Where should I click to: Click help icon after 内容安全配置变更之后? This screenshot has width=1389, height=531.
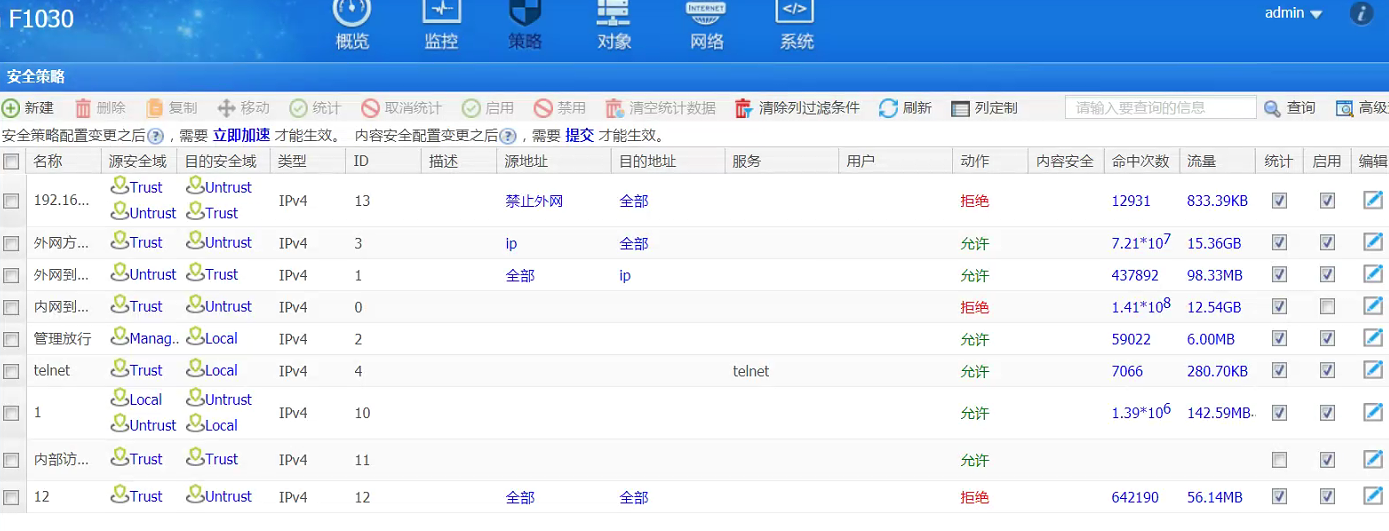(x=508, y=136)
